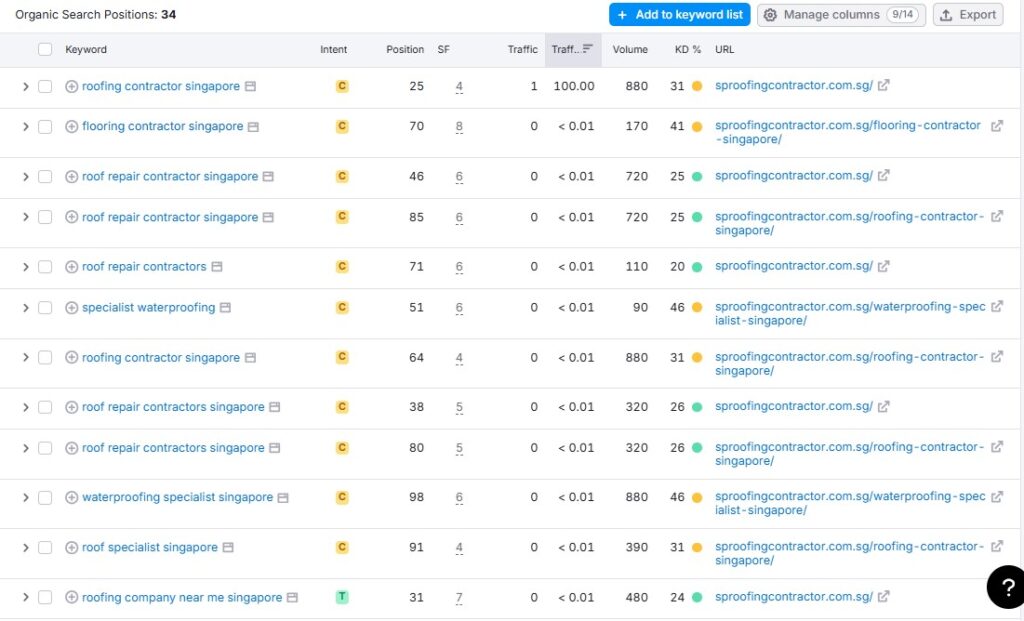
Task: Open the Manage columns button
Action: [x=841, y=15]
